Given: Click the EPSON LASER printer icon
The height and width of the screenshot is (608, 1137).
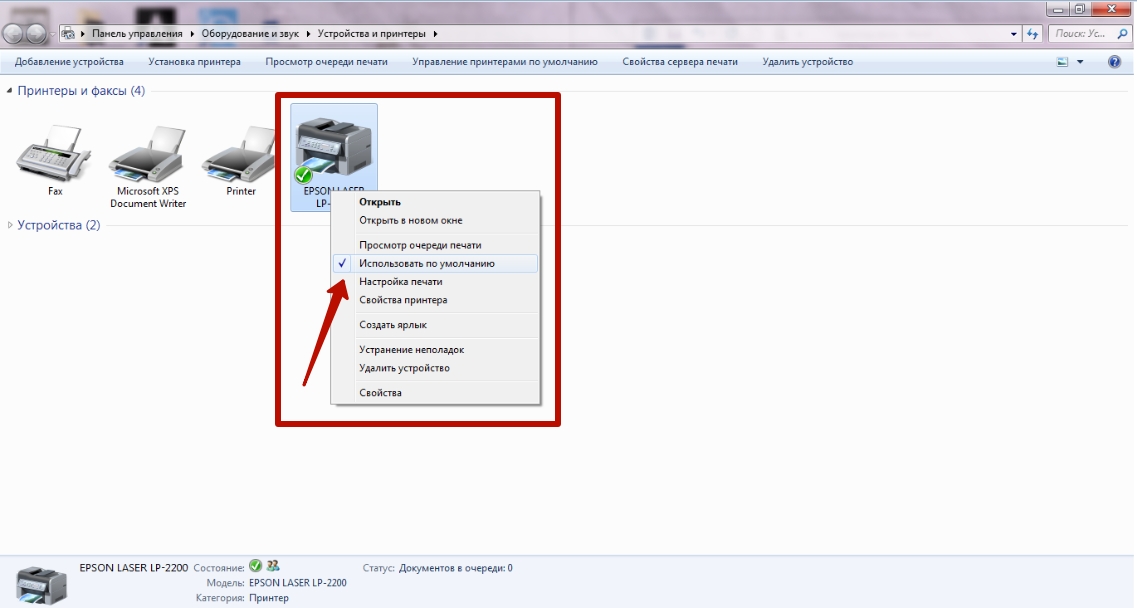Looking at the screenshot, I should (334, 145).
